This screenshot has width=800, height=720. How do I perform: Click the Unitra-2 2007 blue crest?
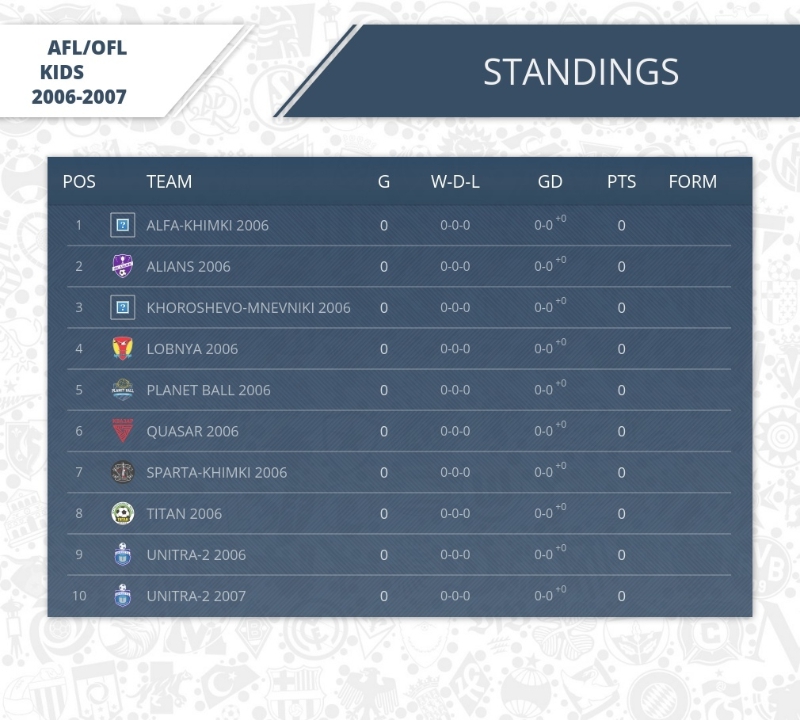(x=122, y=595)
